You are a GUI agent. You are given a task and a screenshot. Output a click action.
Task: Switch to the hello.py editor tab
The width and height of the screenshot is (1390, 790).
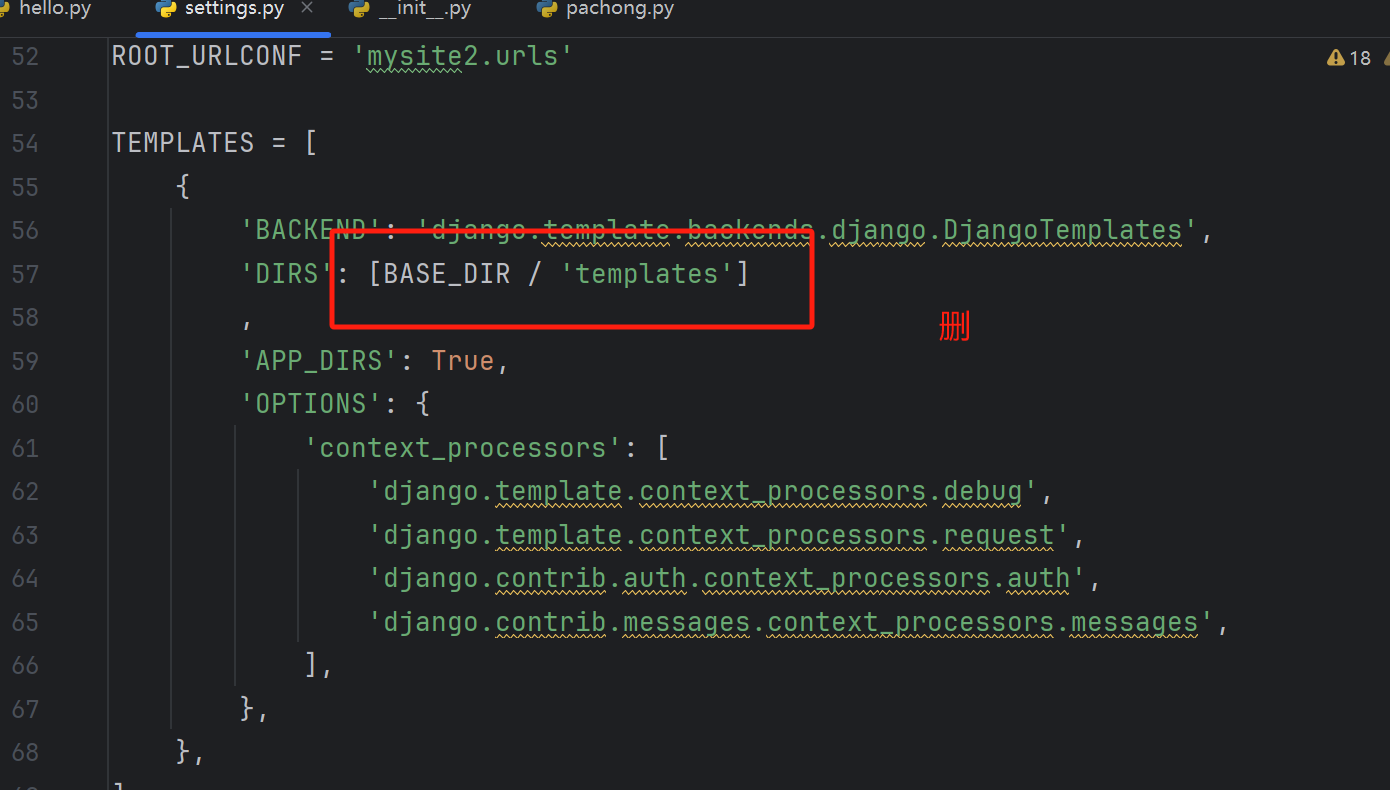tap(45, 9)
